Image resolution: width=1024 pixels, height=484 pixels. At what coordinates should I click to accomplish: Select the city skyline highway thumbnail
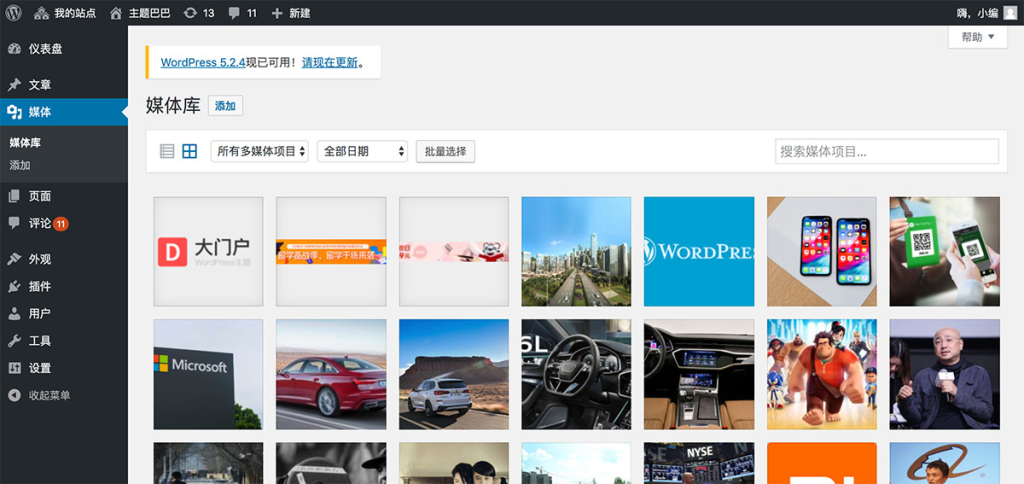pyautogui.click(x=577, y=251)
